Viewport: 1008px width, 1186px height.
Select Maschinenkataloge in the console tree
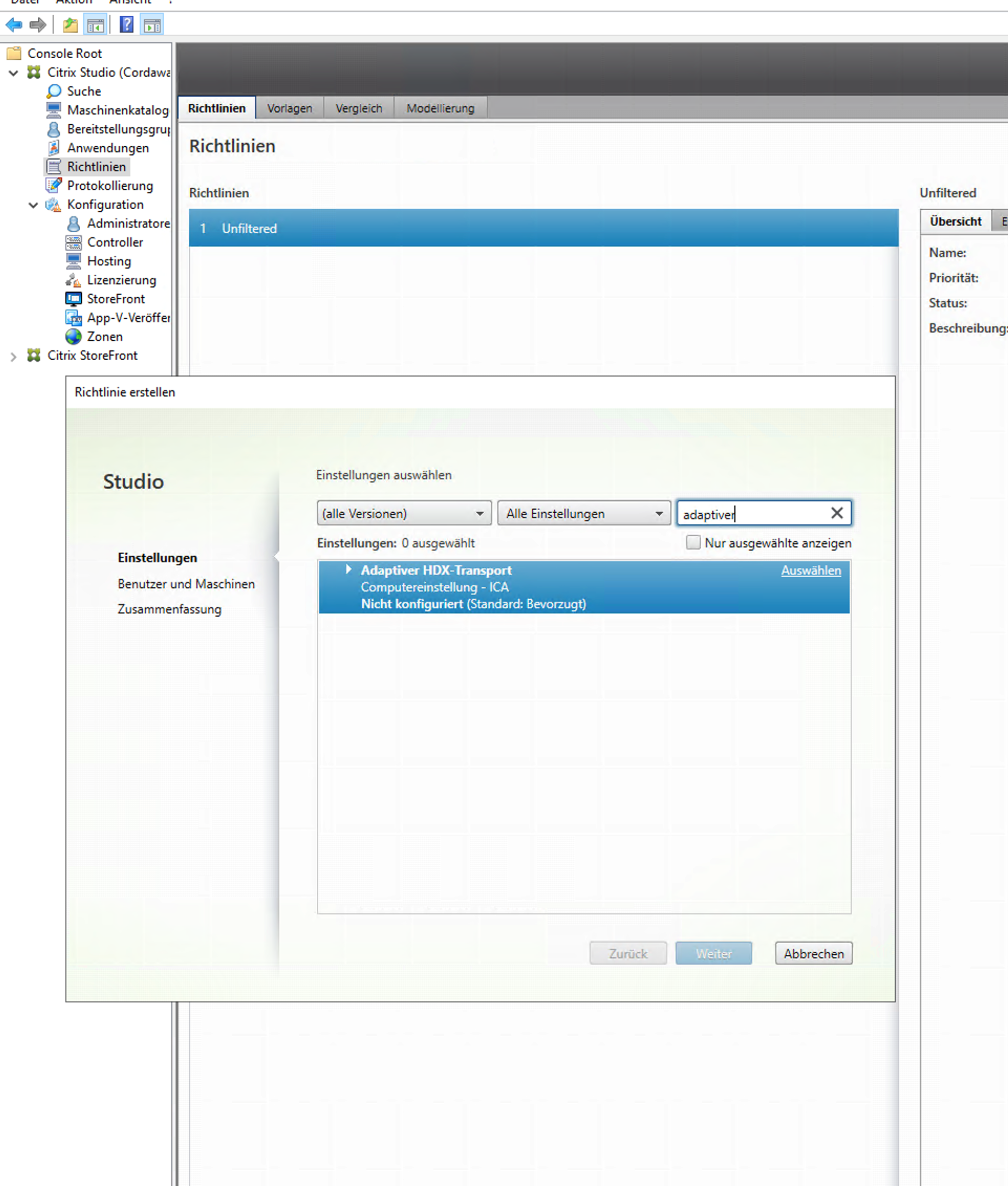[x=117, y=110]
